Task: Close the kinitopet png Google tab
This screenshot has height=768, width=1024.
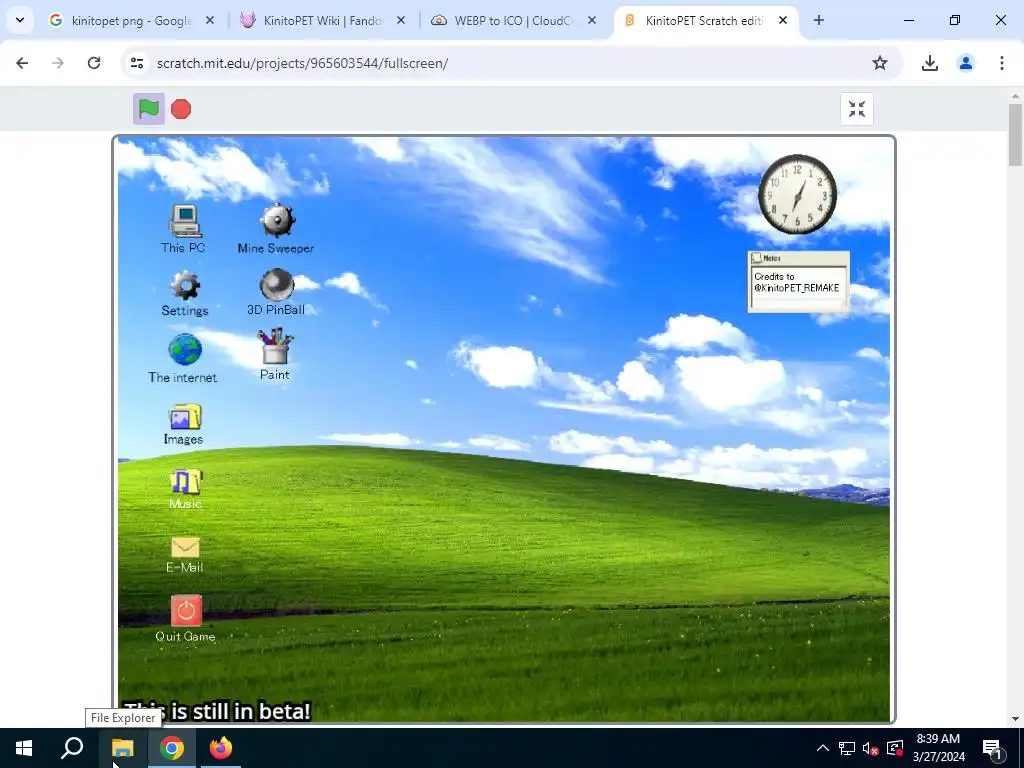Action: point(210,20)
